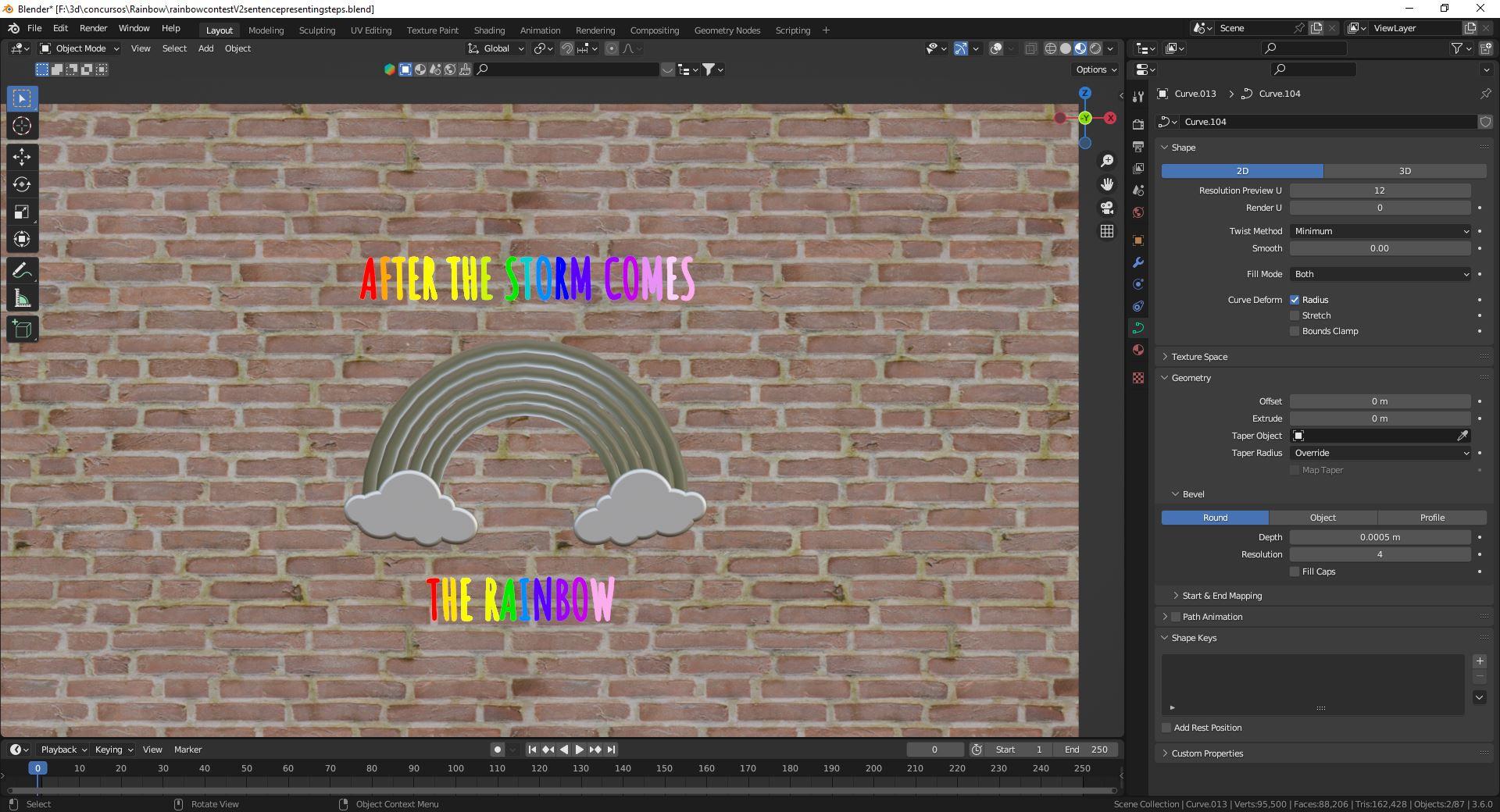Expand the Start & End Mapping panel

[1222, 596]
